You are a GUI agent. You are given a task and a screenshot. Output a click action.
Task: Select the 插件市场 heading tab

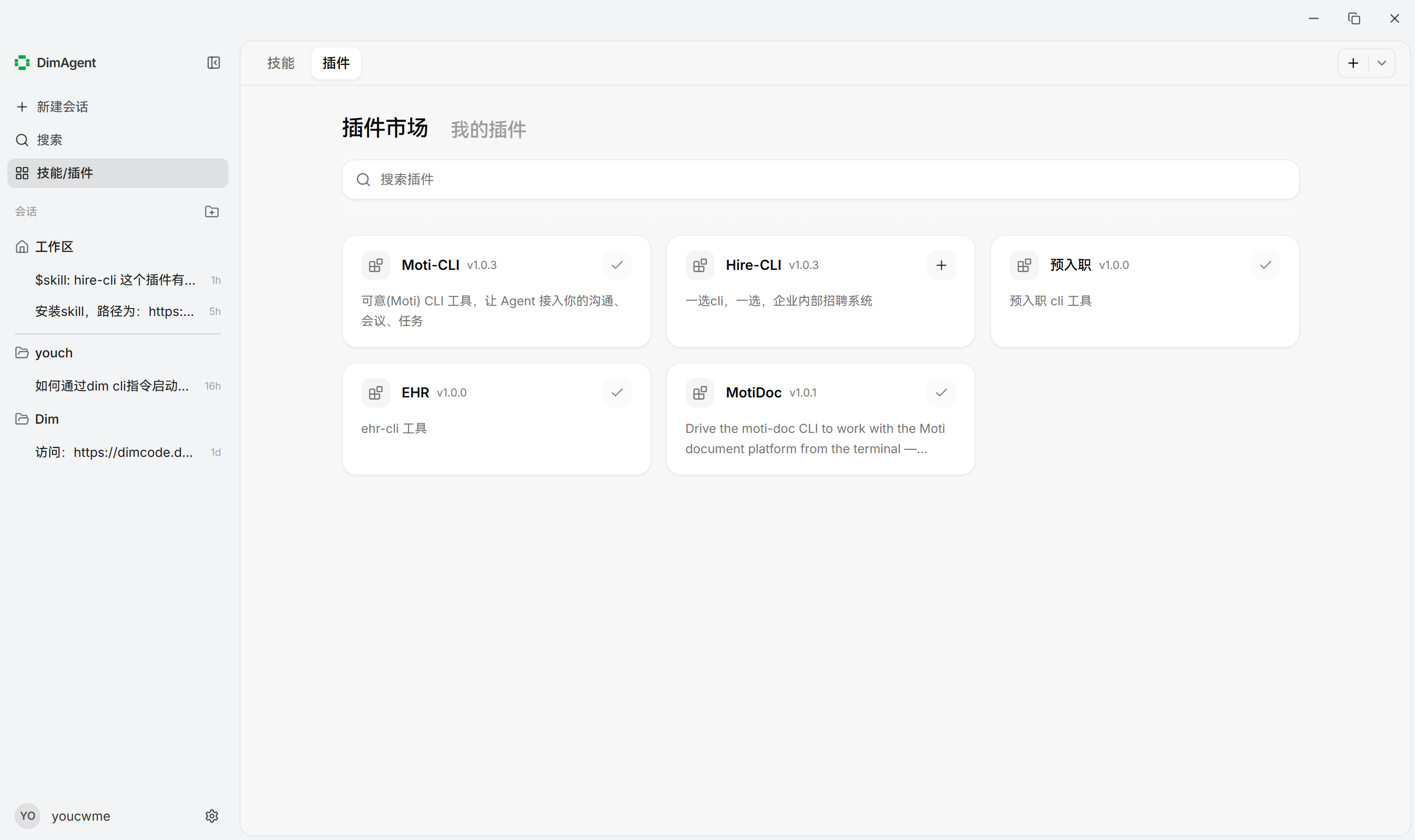click(x=385, y=128)
